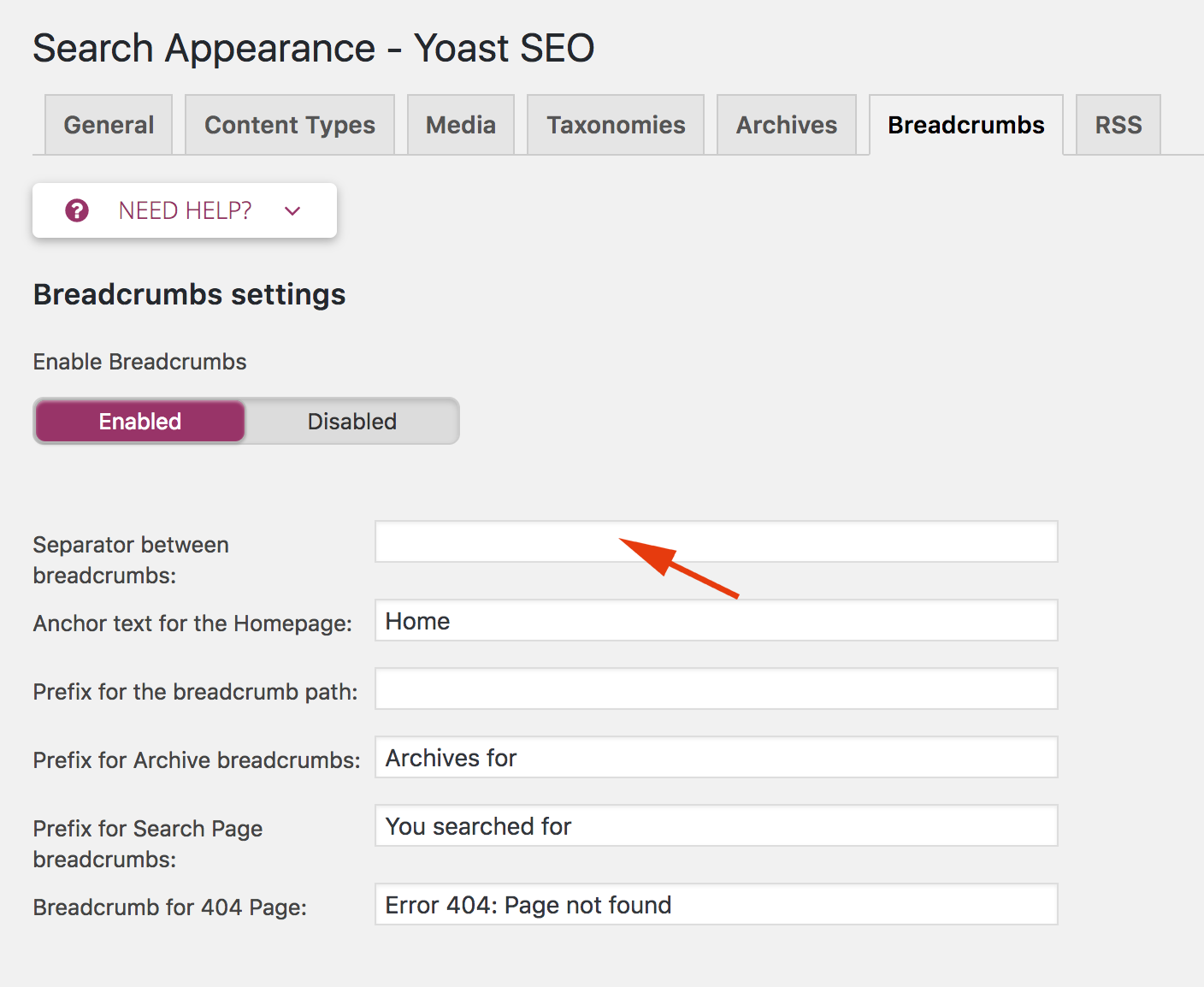Click the Breadcrumb for 404 Page label
Viewport: 1204px width, 987px height.
pos(170,907)
